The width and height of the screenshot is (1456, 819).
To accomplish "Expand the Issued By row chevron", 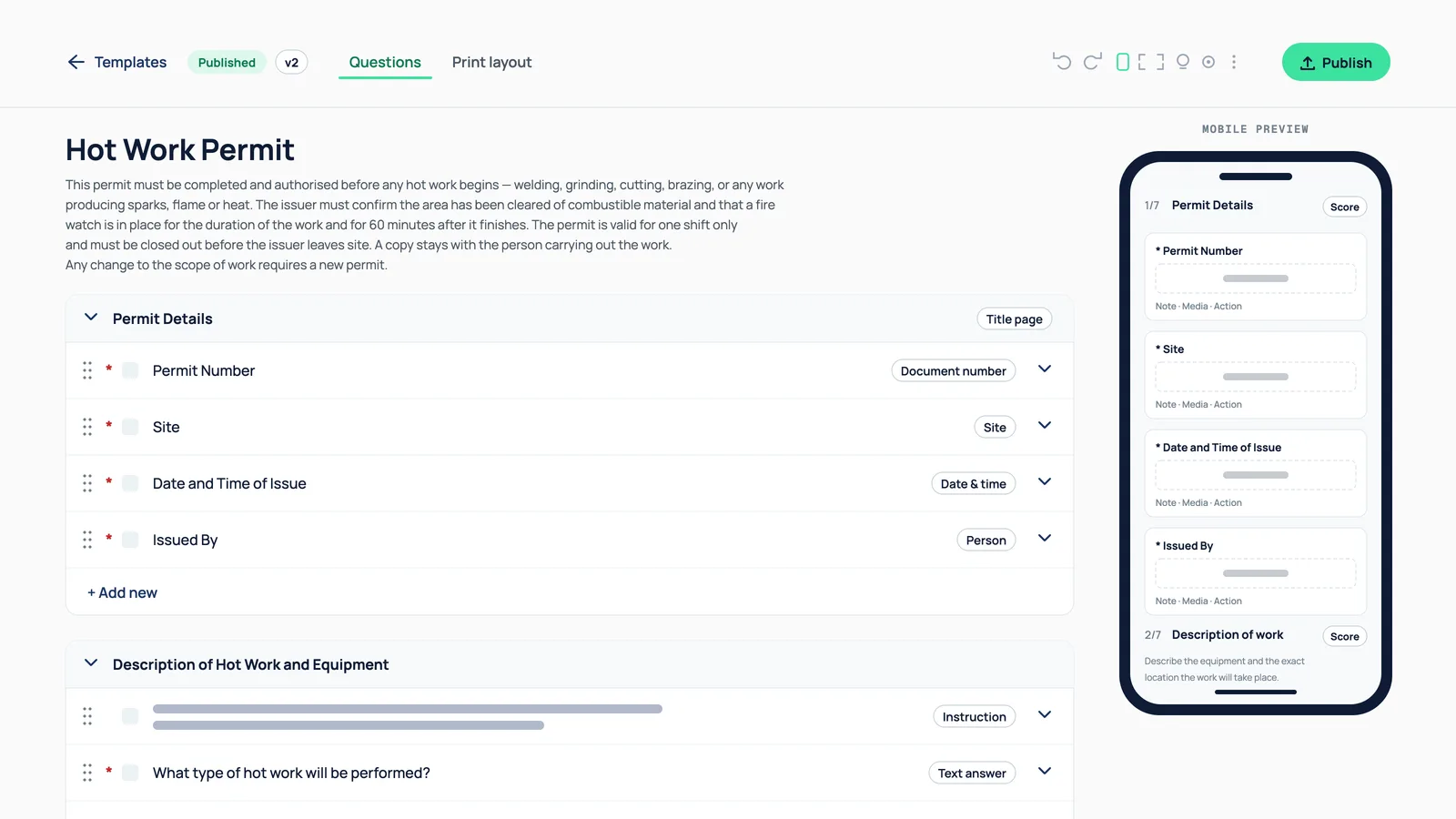I will (1045, 539).
